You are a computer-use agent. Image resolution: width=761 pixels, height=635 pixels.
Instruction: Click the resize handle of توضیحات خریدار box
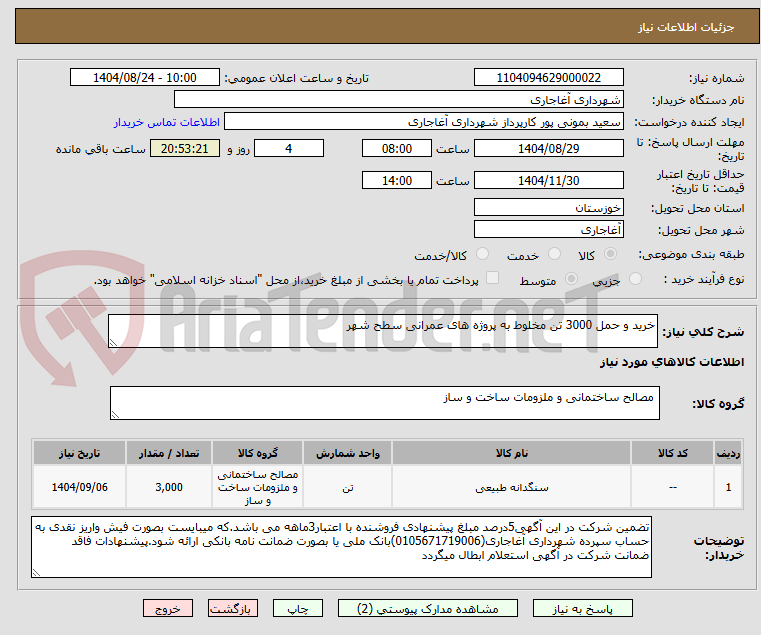(36, 573)
